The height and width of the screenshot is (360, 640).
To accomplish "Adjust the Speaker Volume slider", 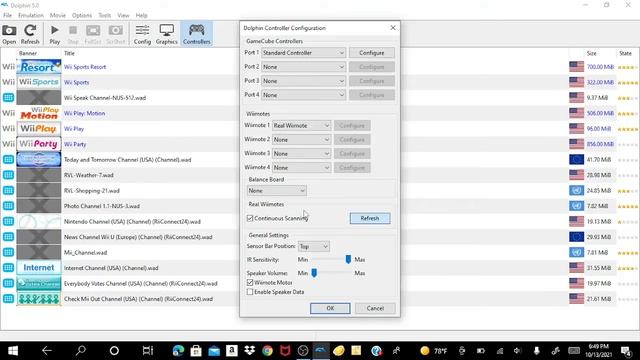I will [x=314, y=273].
